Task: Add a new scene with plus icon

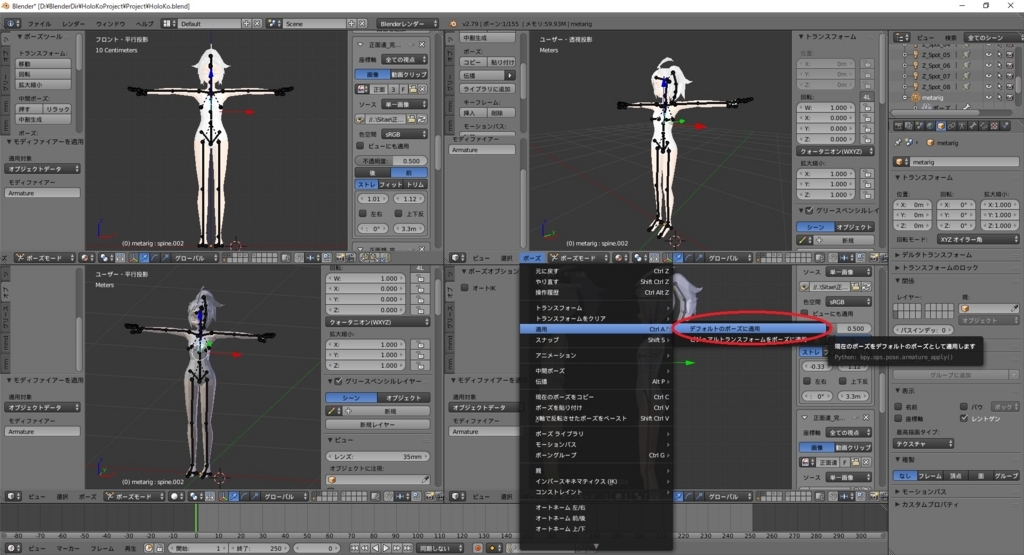Action: (351, 24)
